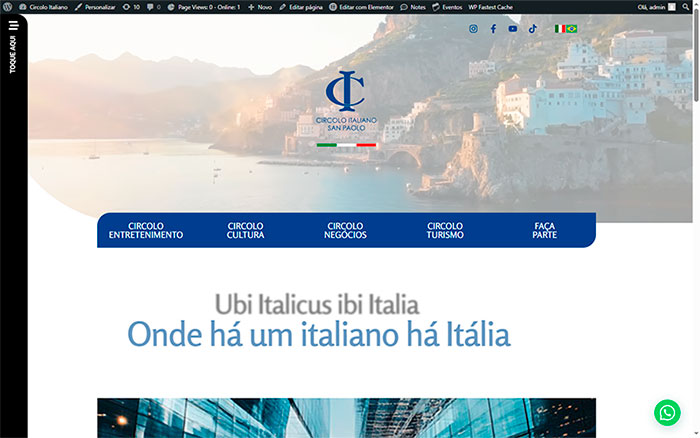The height and width of the screenshot is (438, 700).
Task: Open the Circolo Entretenimento menu item
Action: coord(146,230)
